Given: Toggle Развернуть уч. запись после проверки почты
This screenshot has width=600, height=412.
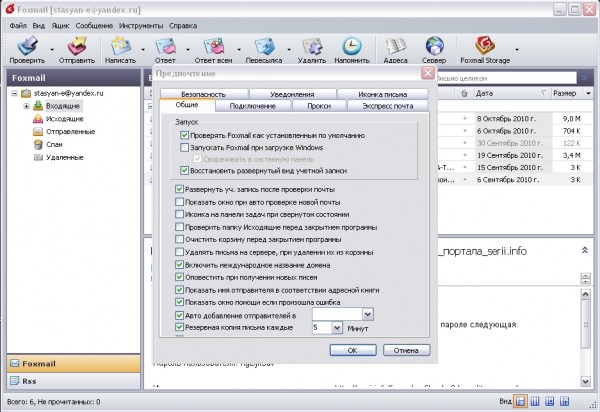Looking at the screenshot, I should [x=179, y=189].
